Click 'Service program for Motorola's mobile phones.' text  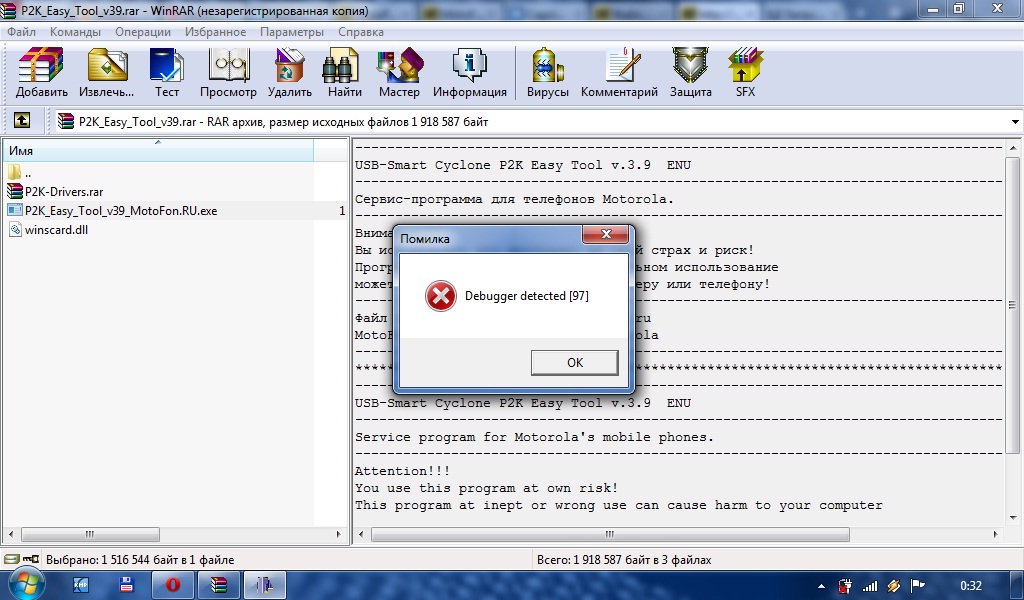[534, 437]
